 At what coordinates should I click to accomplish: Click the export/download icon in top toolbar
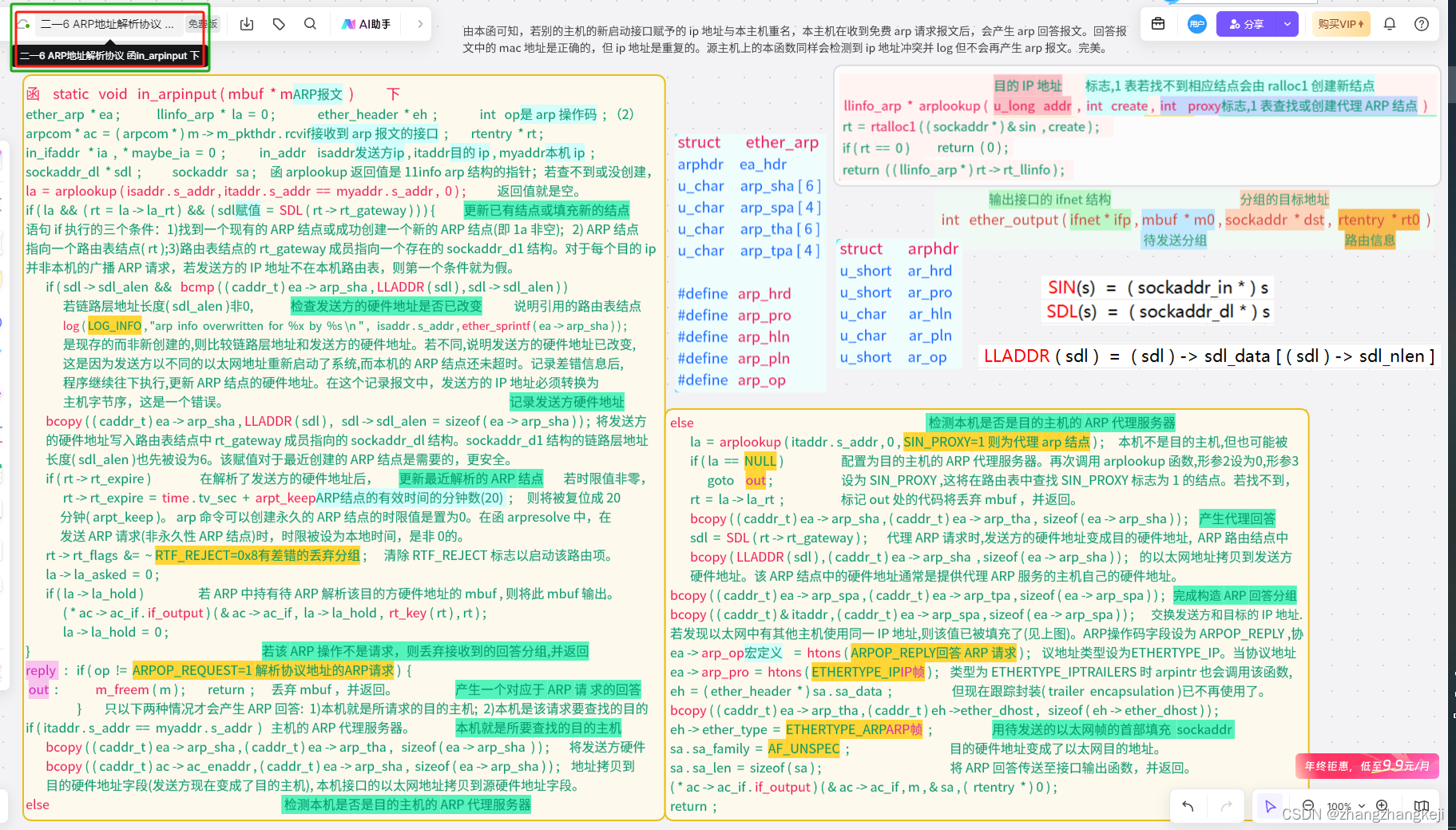[247, 24]
